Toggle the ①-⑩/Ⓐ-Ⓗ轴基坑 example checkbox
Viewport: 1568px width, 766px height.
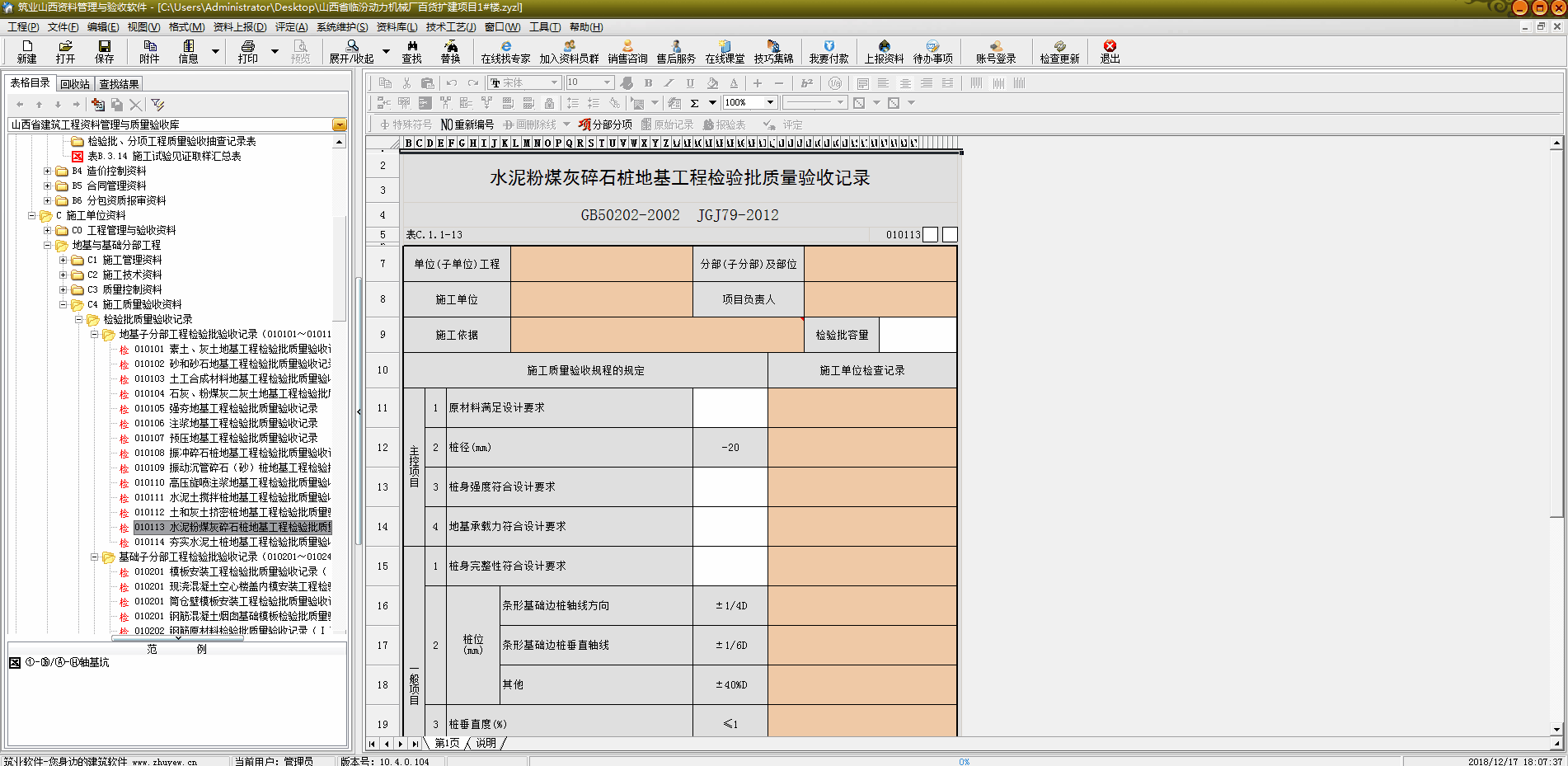[x=15, y=663]
